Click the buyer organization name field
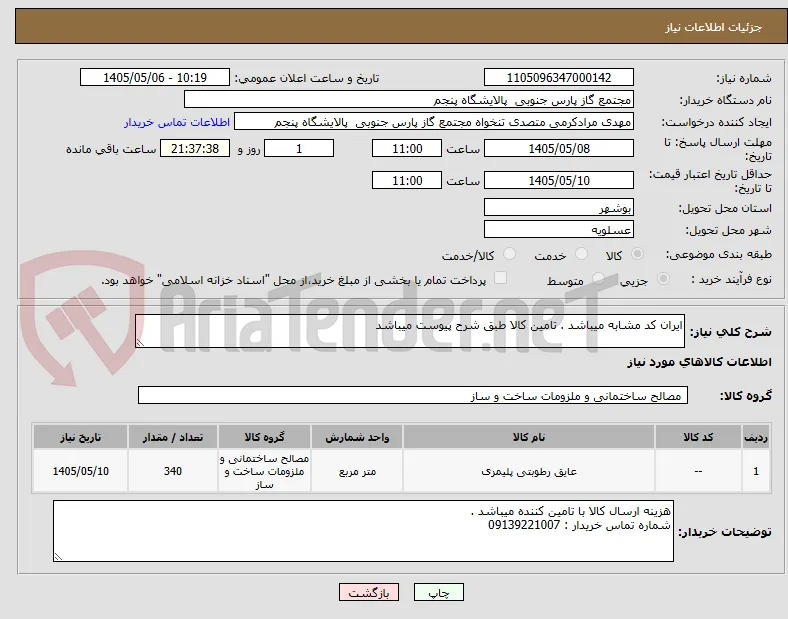Image resolution: width=788 pixels, height=619 pixels. pyautogui.click(x=409, y=99)
